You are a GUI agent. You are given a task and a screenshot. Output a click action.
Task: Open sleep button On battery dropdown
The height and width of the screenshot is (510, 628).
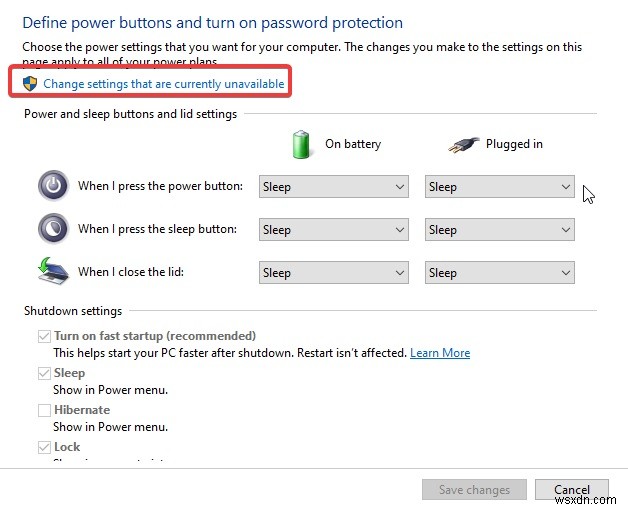(x=333, y=230)
